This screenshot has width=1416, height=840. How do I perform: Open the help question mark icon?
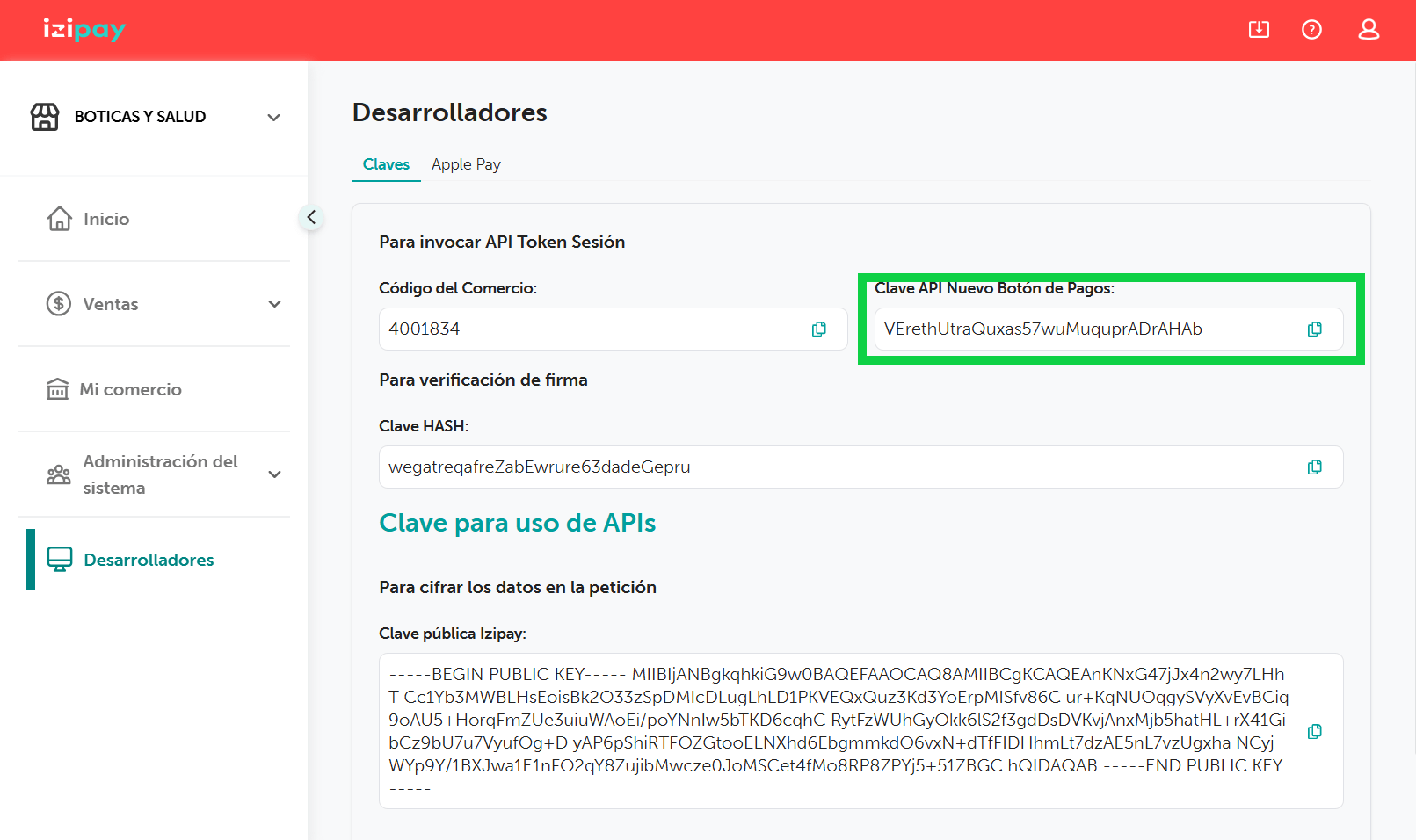1311,30
